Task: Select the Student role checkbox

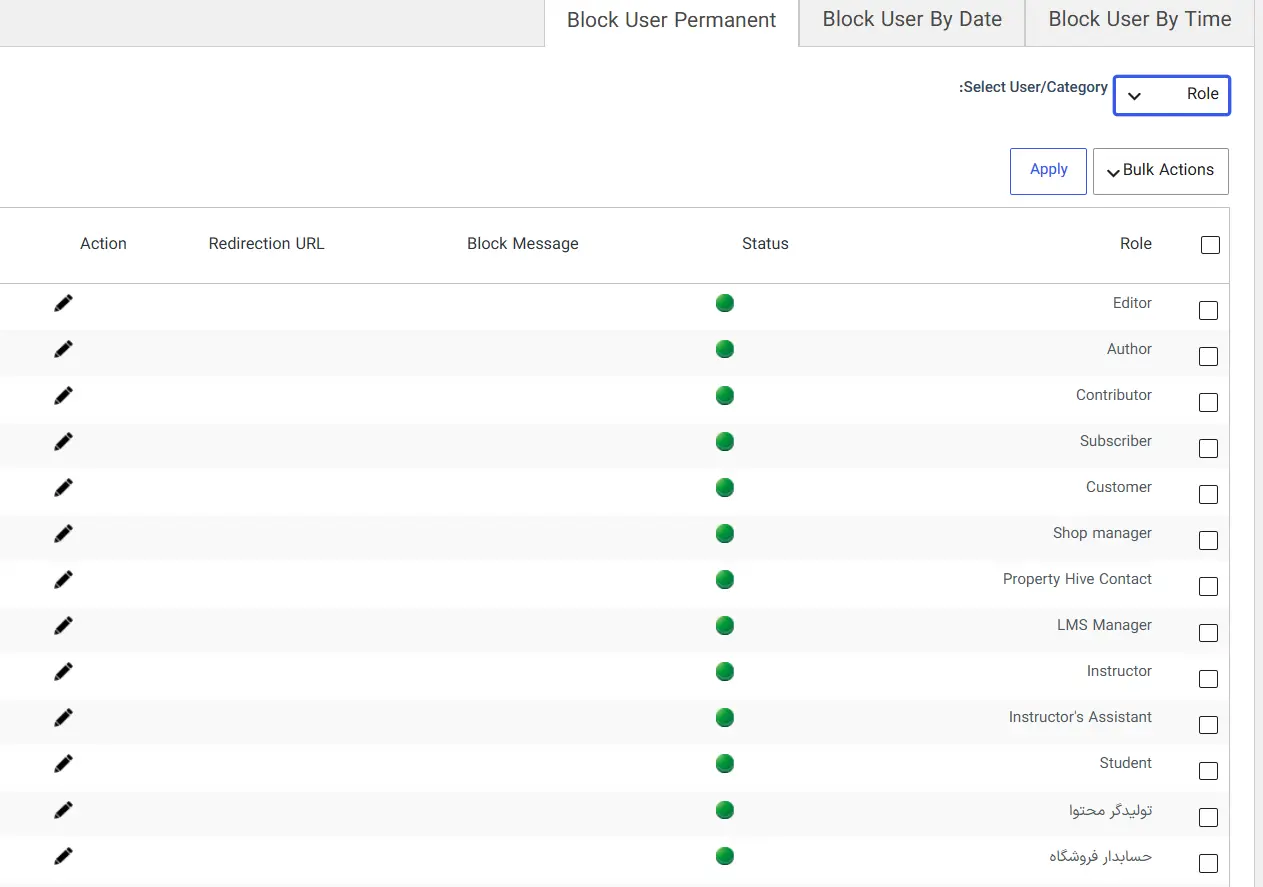Action: 1208,770
